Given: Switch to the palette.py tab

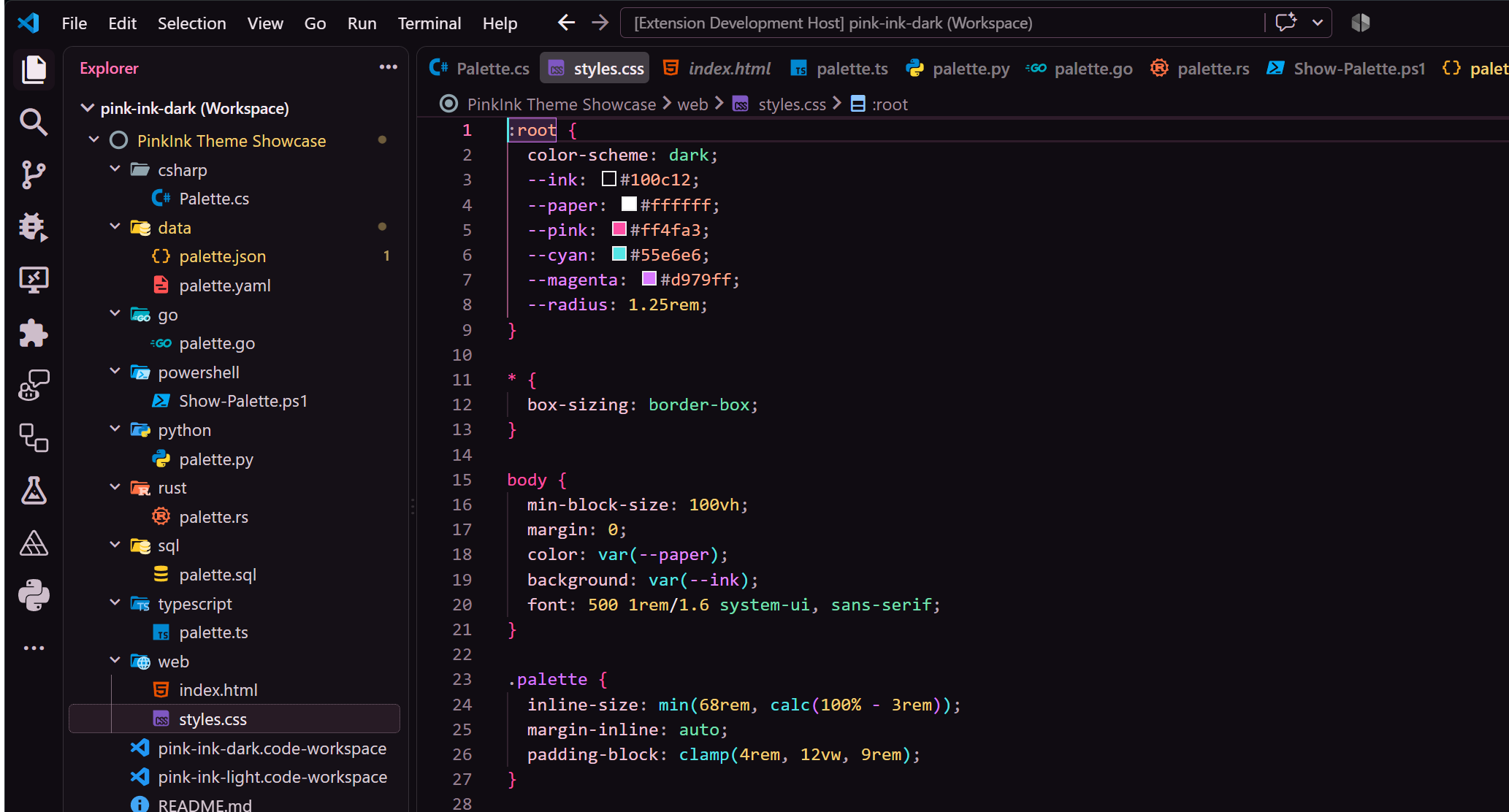Looking at the screenshot, I should 958,69.
